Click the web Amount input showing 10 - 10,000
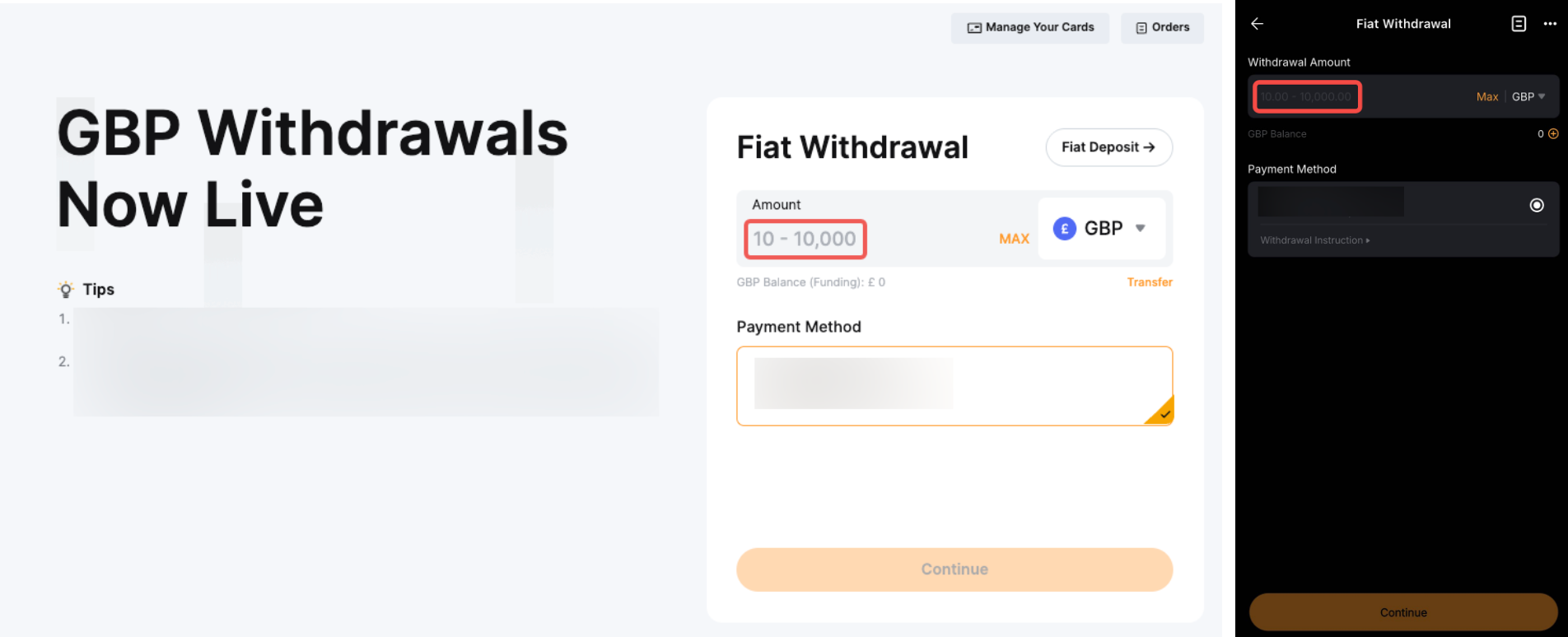1568x637 pixels. [805, 239]
